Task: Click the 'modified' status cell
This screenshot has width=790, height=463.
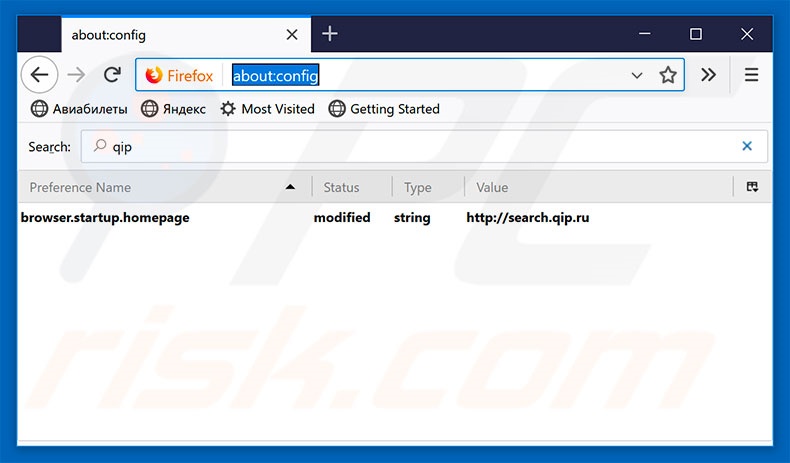Action: coord(342,218)
